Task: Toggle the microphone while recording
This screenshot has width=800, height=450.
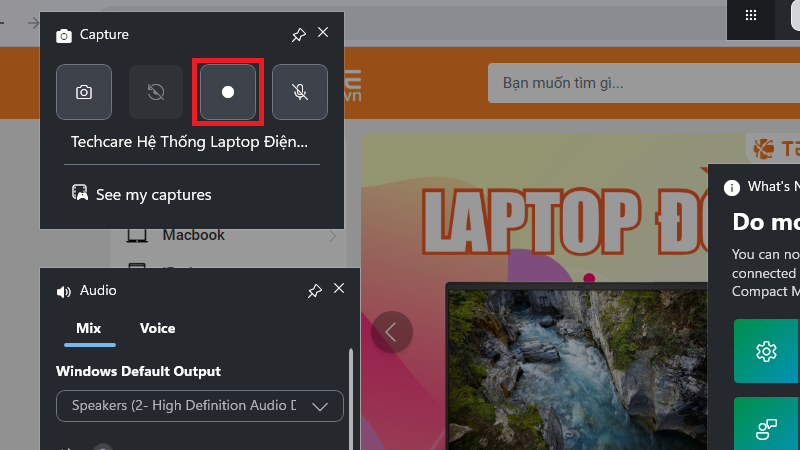Action: 300,92
